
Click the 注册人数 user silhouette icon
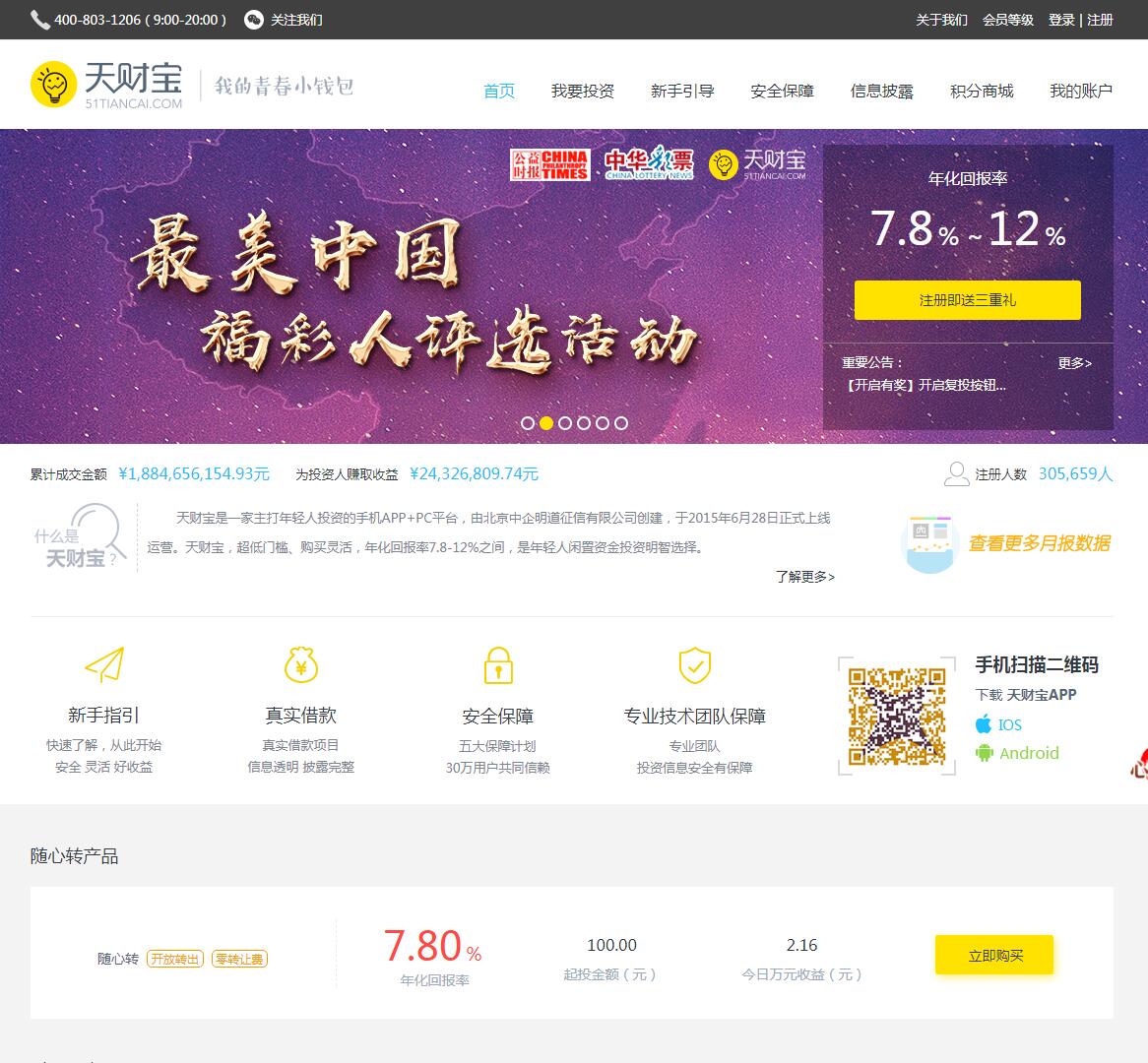click(956, 473)
